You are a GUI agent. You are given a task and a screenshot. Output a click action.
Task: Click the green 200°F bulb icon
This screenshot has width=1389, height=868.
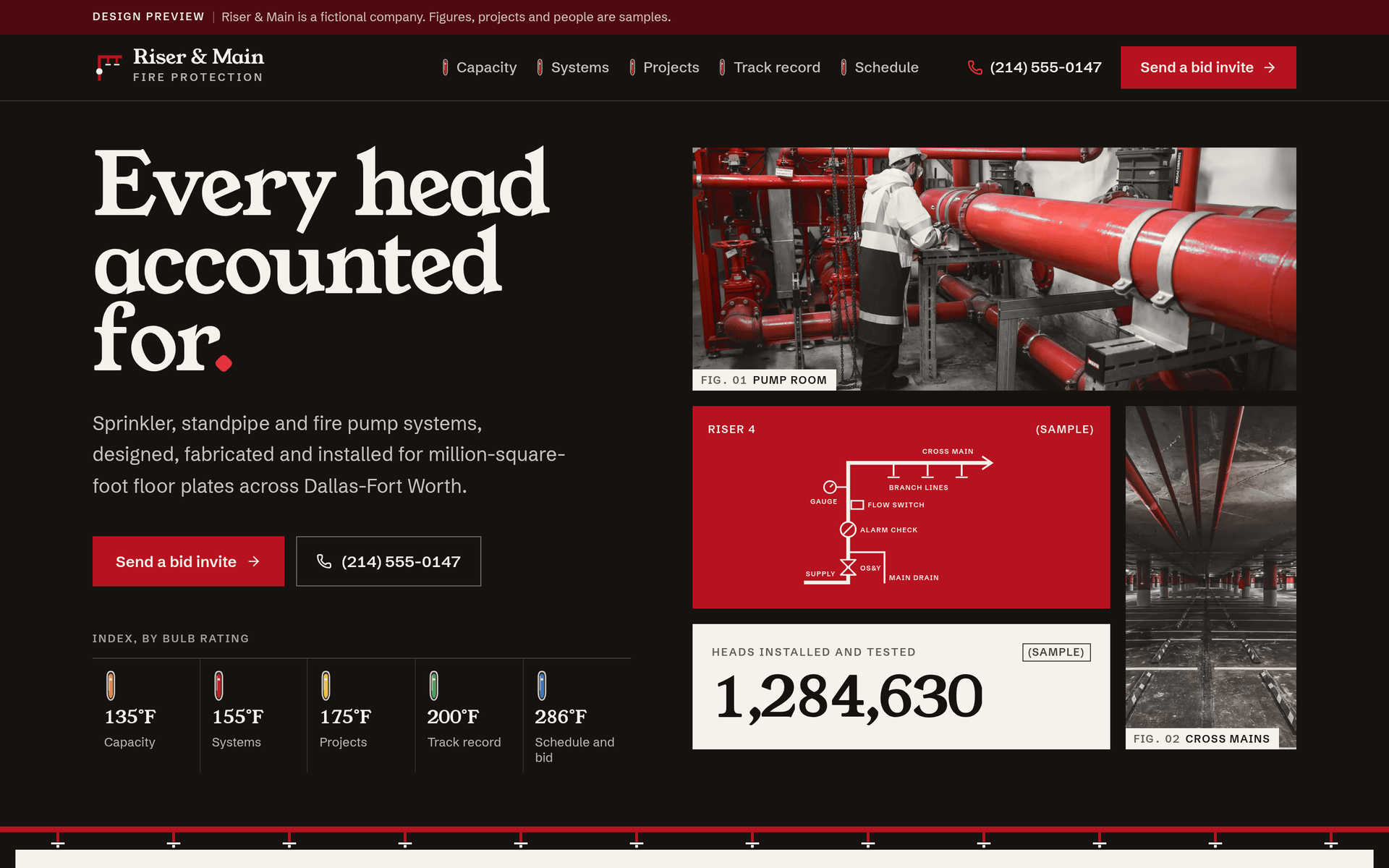(434, 685)
